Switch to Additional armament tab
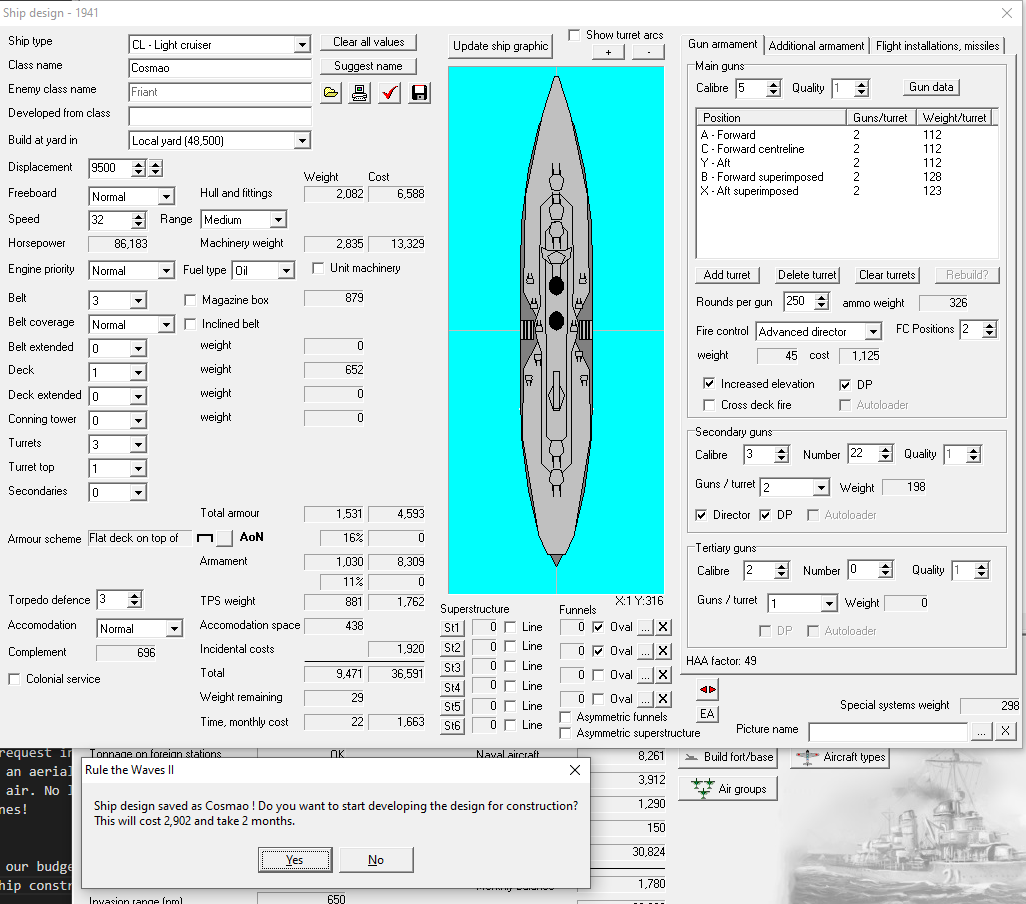The image size is (1026, 904). pyautogui.click(x=816, y=46)
